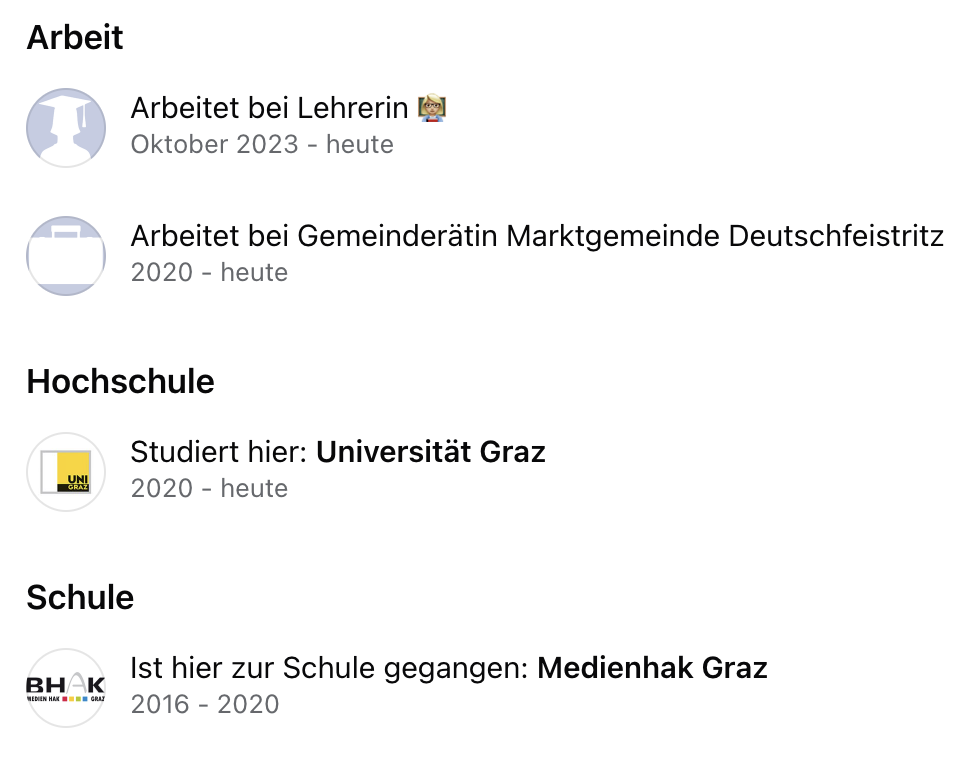This screenshot has width=968, height=762.
Task: Click the Schule section heading
Action: pyautogui.click(x=80, y=597)
